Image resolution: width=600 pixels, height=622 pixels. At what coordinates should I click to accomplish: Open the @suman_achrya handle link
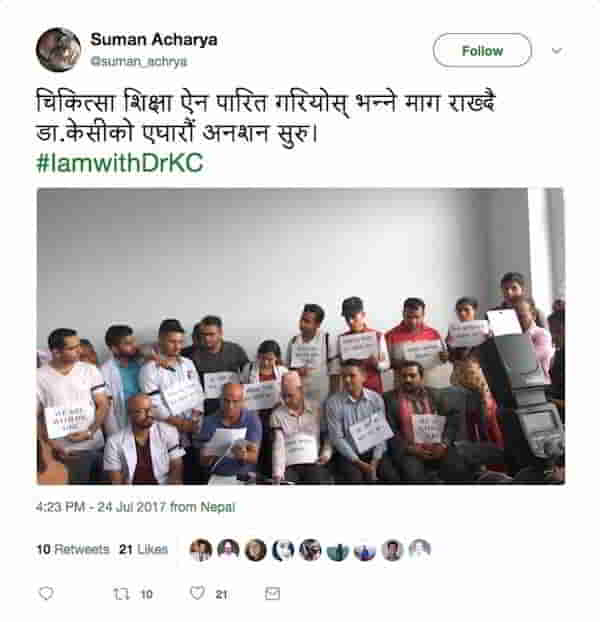pyautogui.click(x=139, y=61)
